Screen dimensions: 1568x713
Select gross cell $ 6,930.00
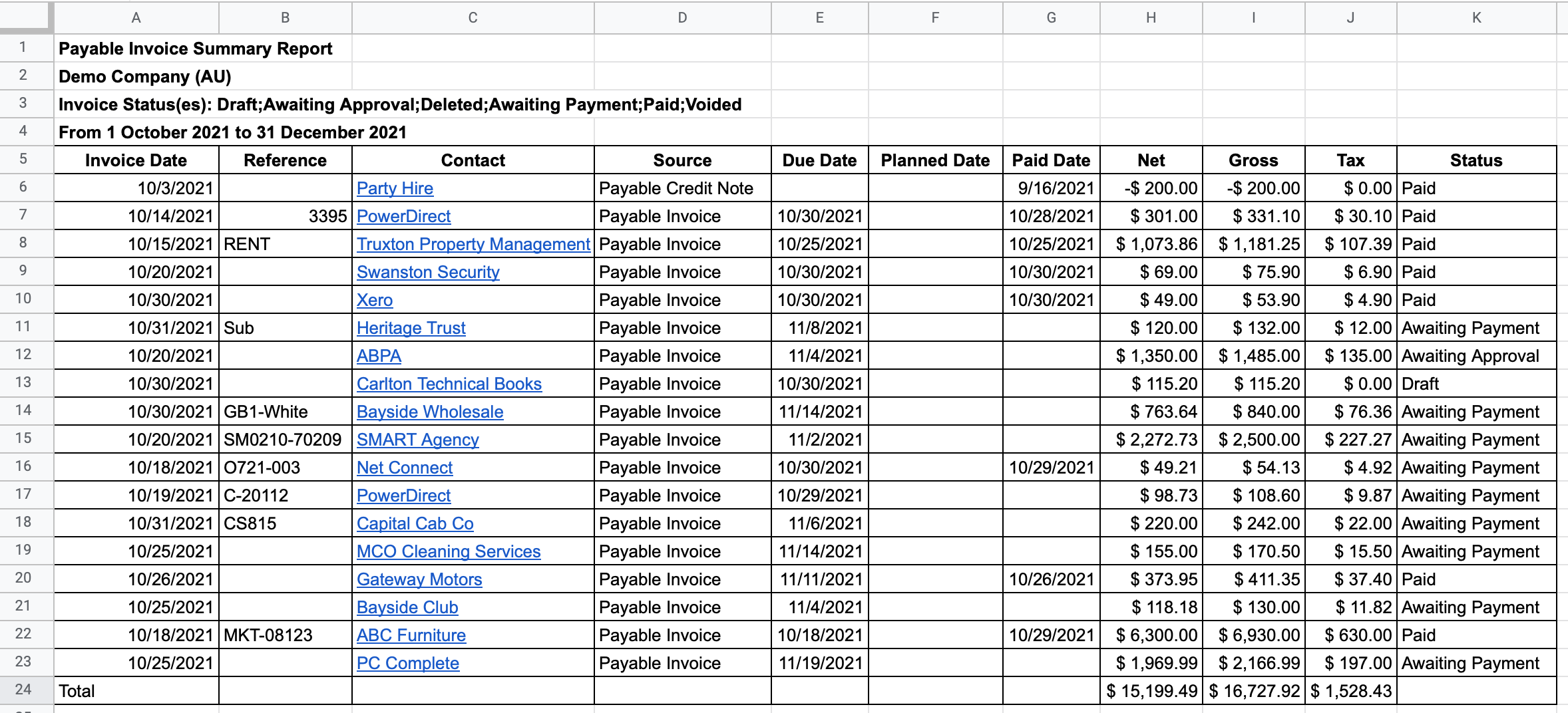pyautogui.click(x=1254, y=635)
